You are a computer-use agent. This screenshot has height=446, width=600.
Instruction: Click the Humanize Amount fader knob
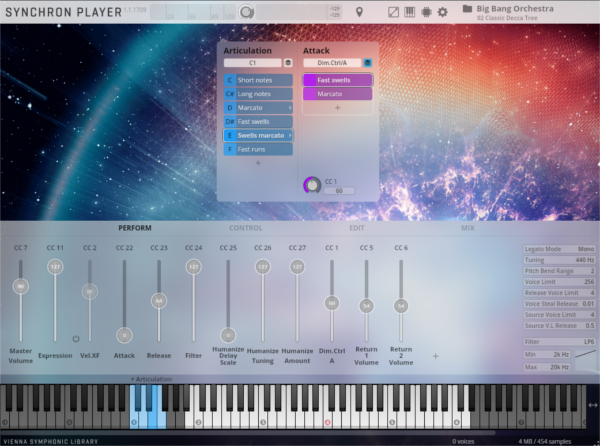[297, 267]
